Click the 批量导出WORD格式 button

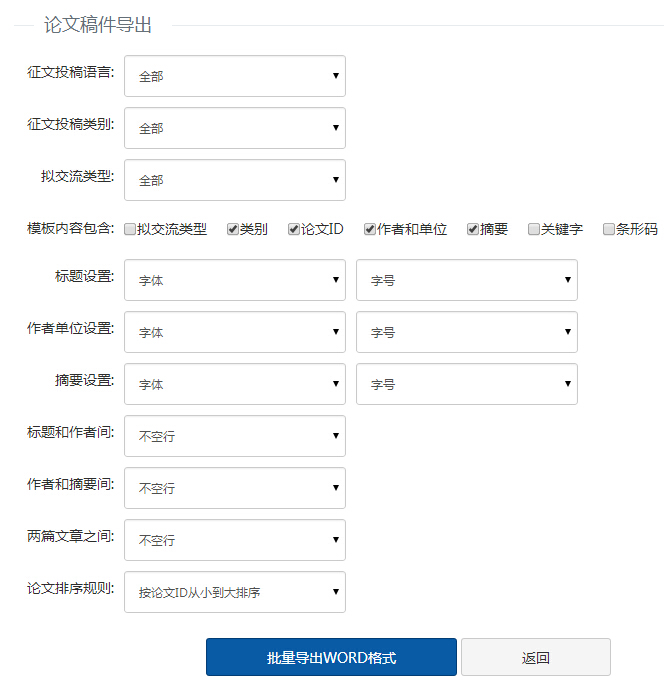(331, 657)
